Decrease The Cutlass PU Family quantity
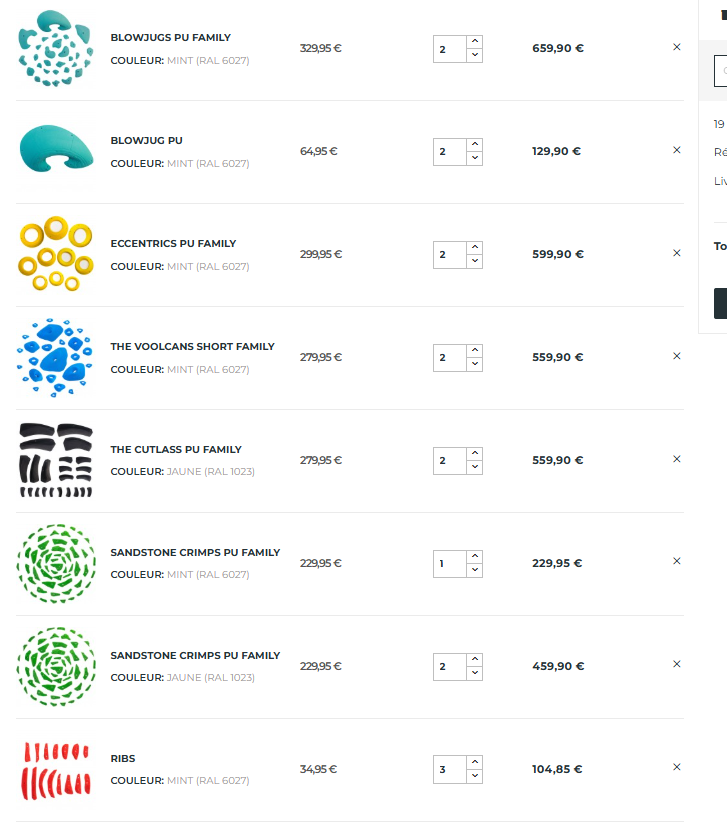Image resolution: width=727 pixels, height=824 pixels. 474,467
